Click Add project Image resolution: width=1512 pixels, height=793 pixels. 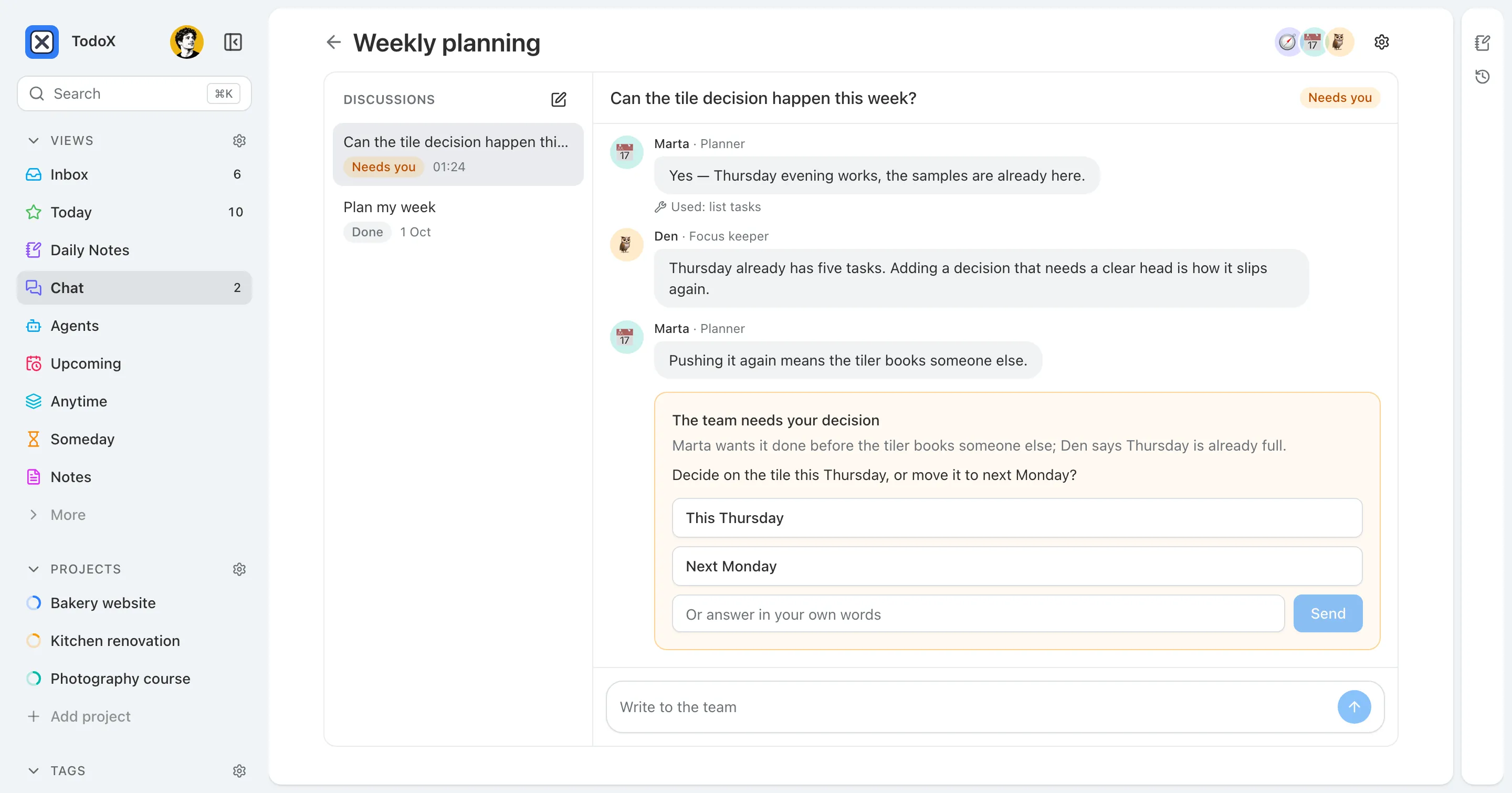point(134,716)
